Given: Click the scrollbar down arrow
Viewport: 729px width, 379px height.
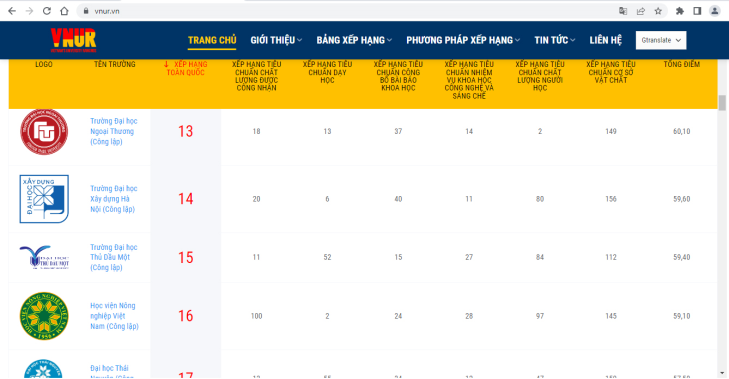Looking at the screenshot, I should 722,373.
